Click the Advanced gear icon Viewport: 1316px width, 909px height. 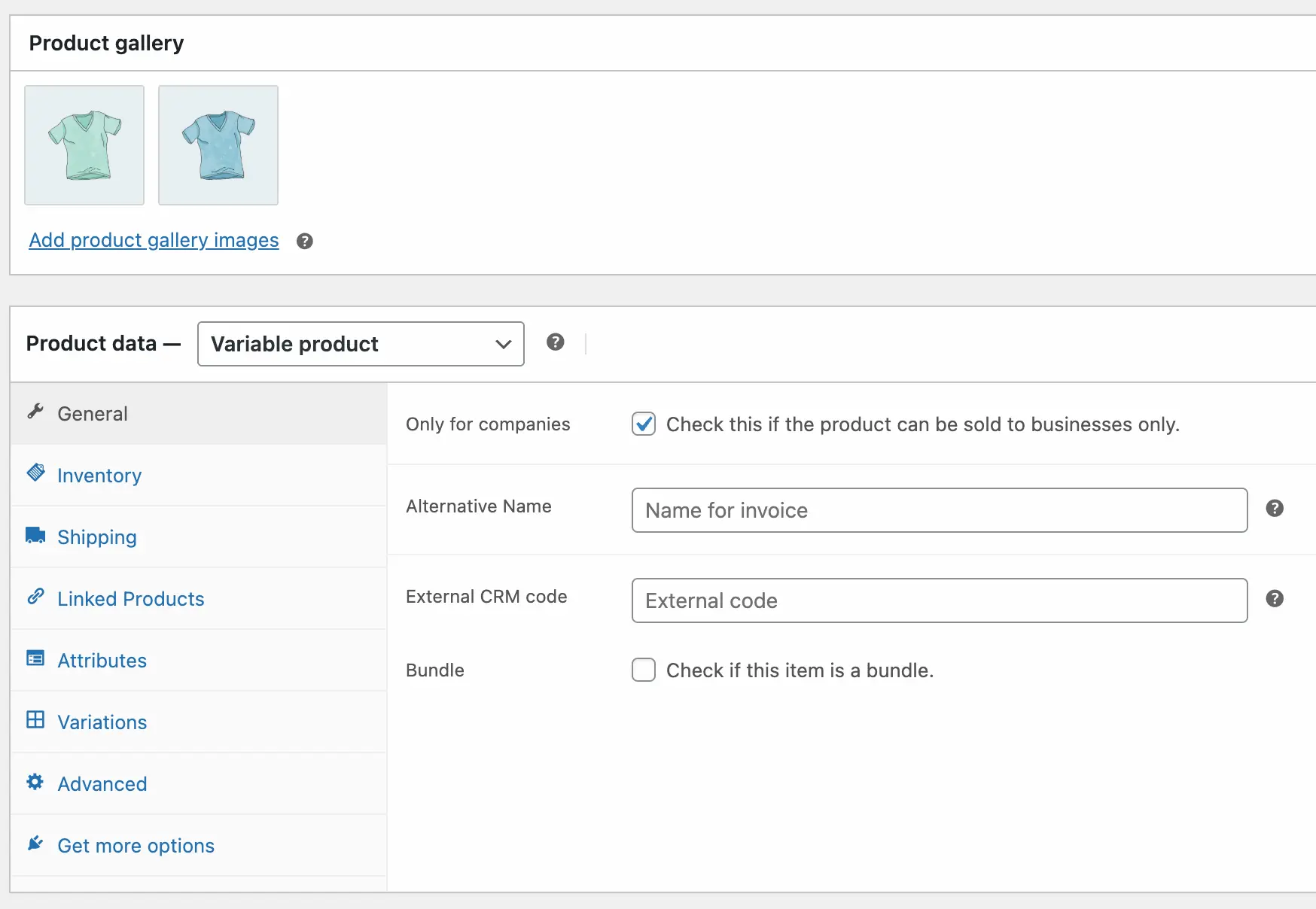35,782
